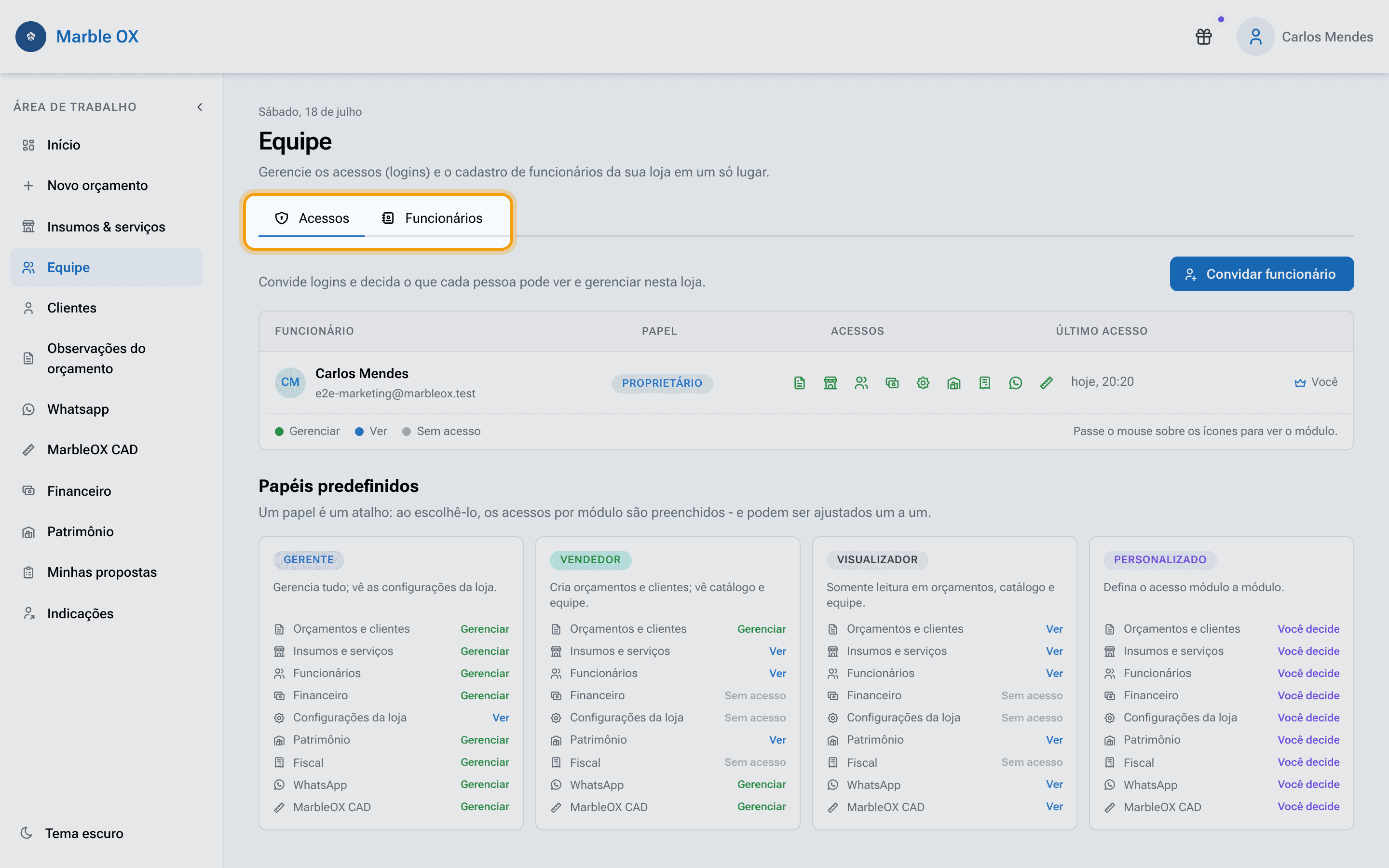Click the Orçamentos document access icon in Carlos row
The height and width of the screenshot is (868, 1389).
tap(800, 383)
